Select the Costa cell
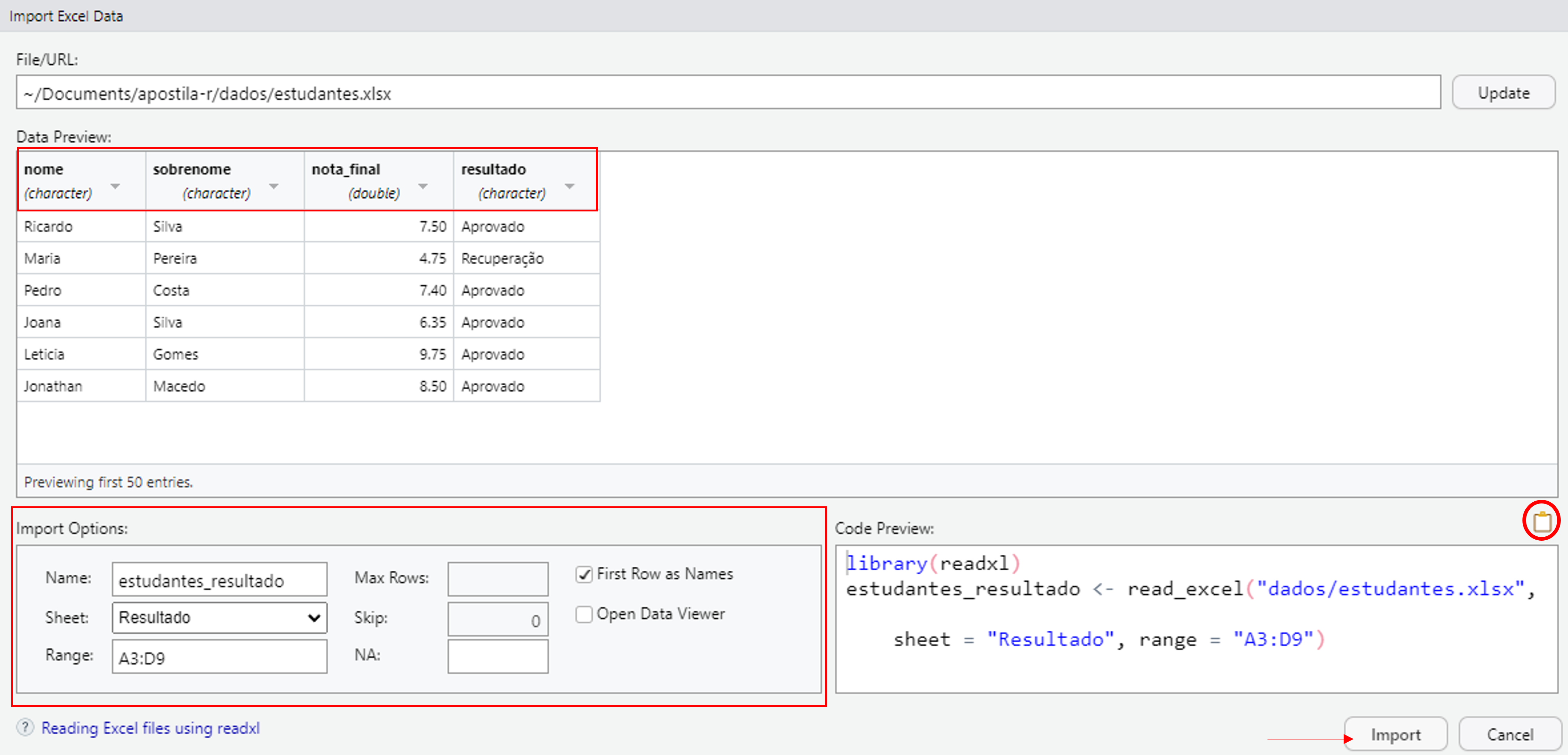 [225, 290]
